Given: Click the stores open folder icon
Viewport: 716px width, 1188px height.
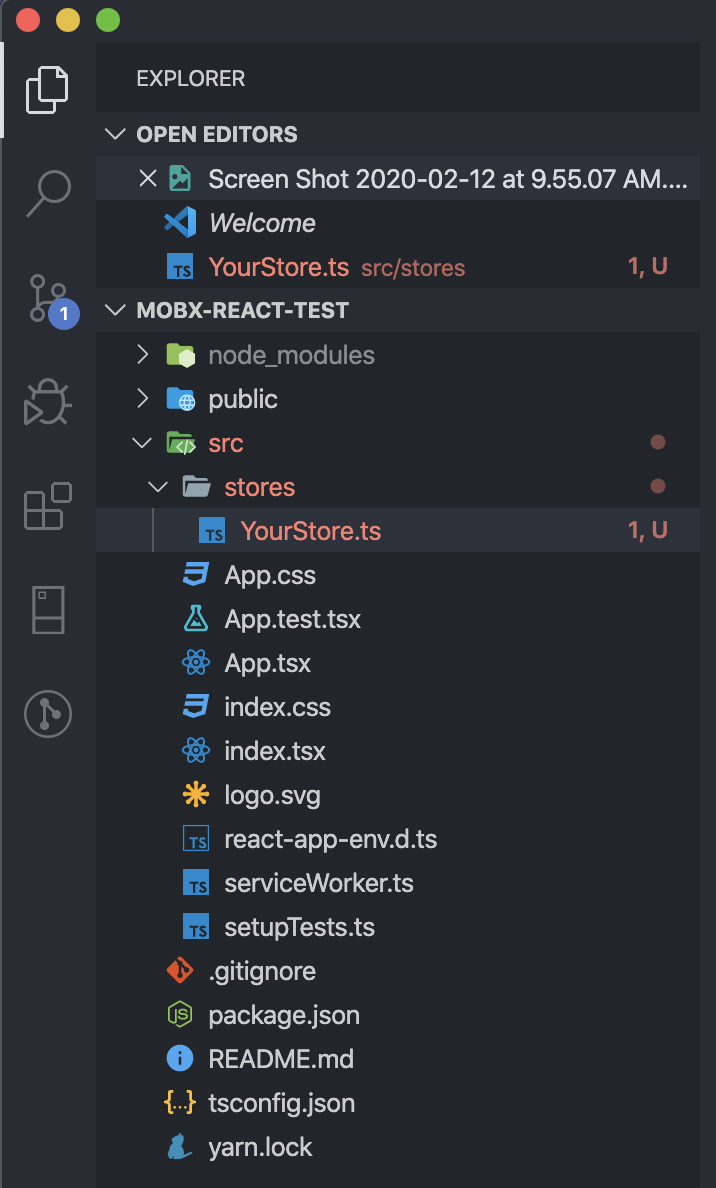Looking at the screenshot, I should point(196,486).
